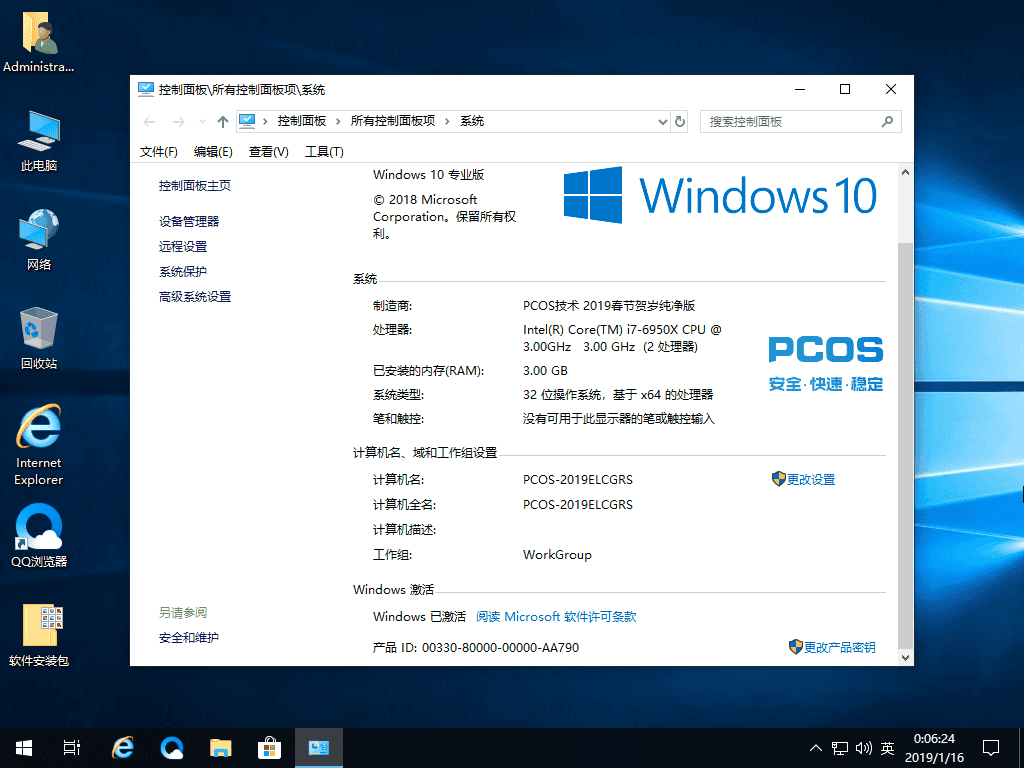Click the control panel window title icon
1024x768 pixels.
tap(146, 89)
